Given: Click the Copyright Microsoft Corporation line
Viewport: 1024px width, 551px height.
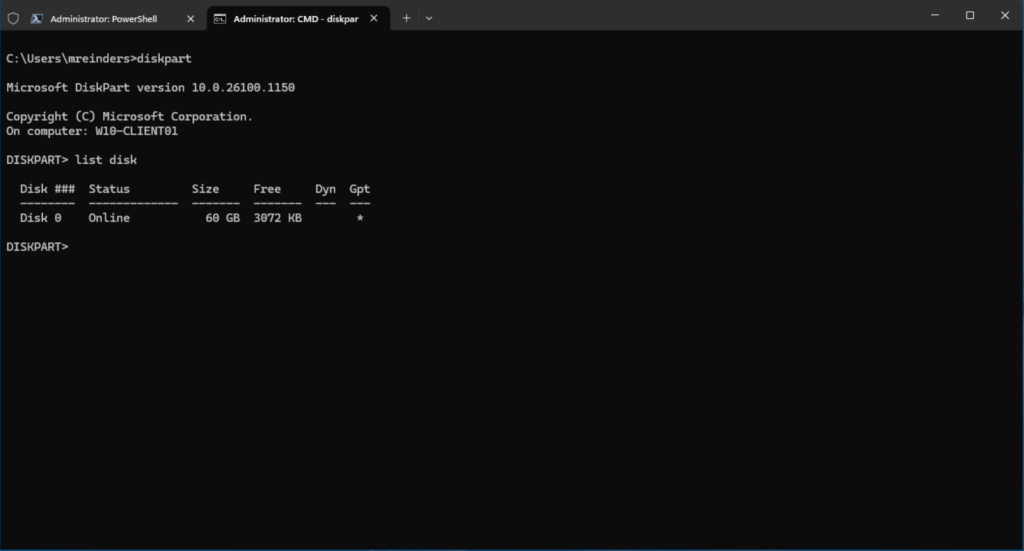Looking at the screenshot, I should pos(129,116).
